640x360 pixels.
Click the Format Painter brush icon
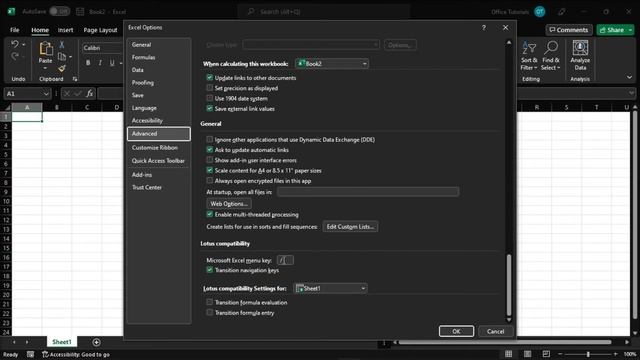pos(62,69)
